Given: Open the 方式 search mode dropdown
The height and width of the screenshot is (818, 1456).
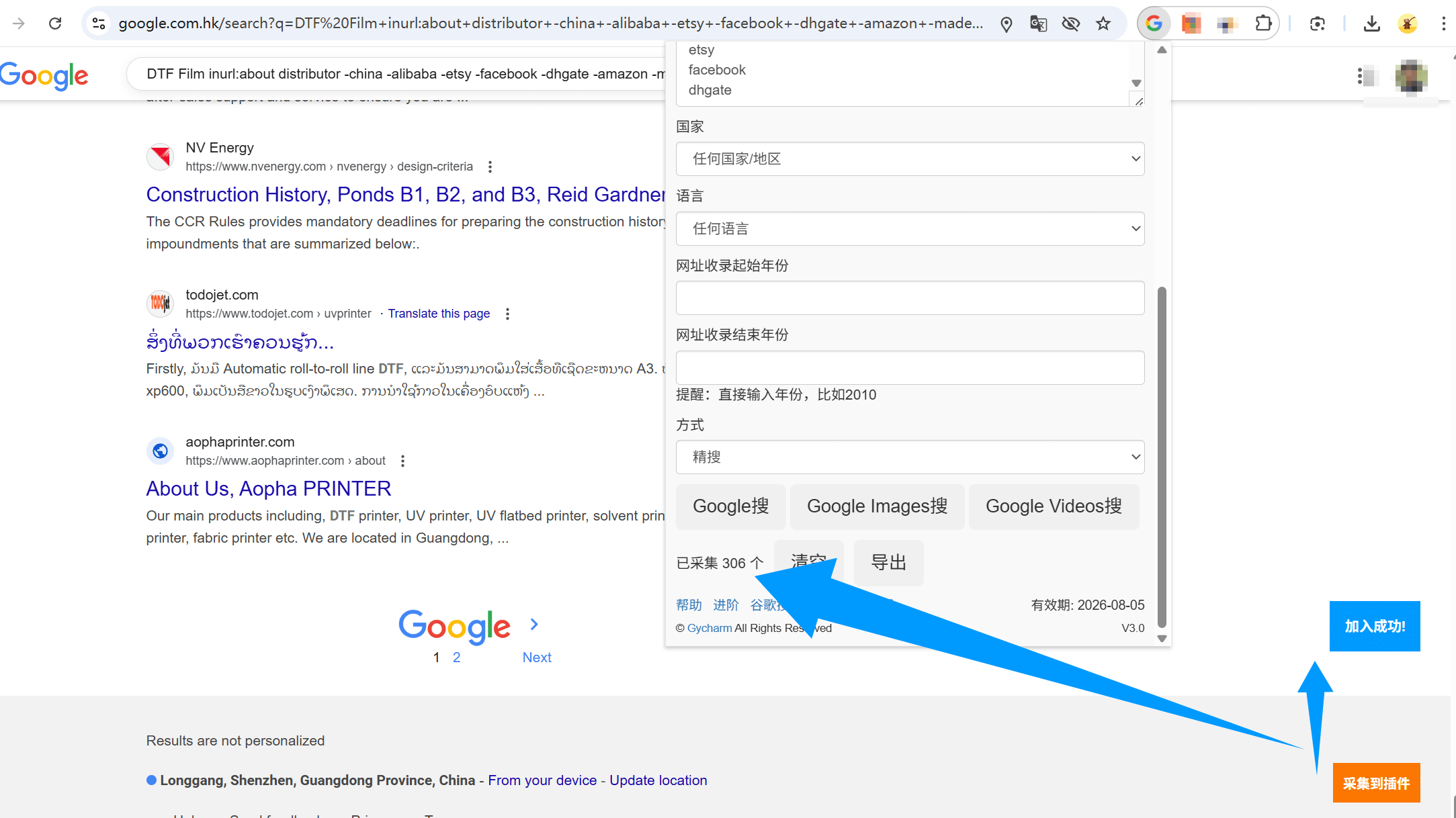Looking at the screenshot, I should (910, 457).
